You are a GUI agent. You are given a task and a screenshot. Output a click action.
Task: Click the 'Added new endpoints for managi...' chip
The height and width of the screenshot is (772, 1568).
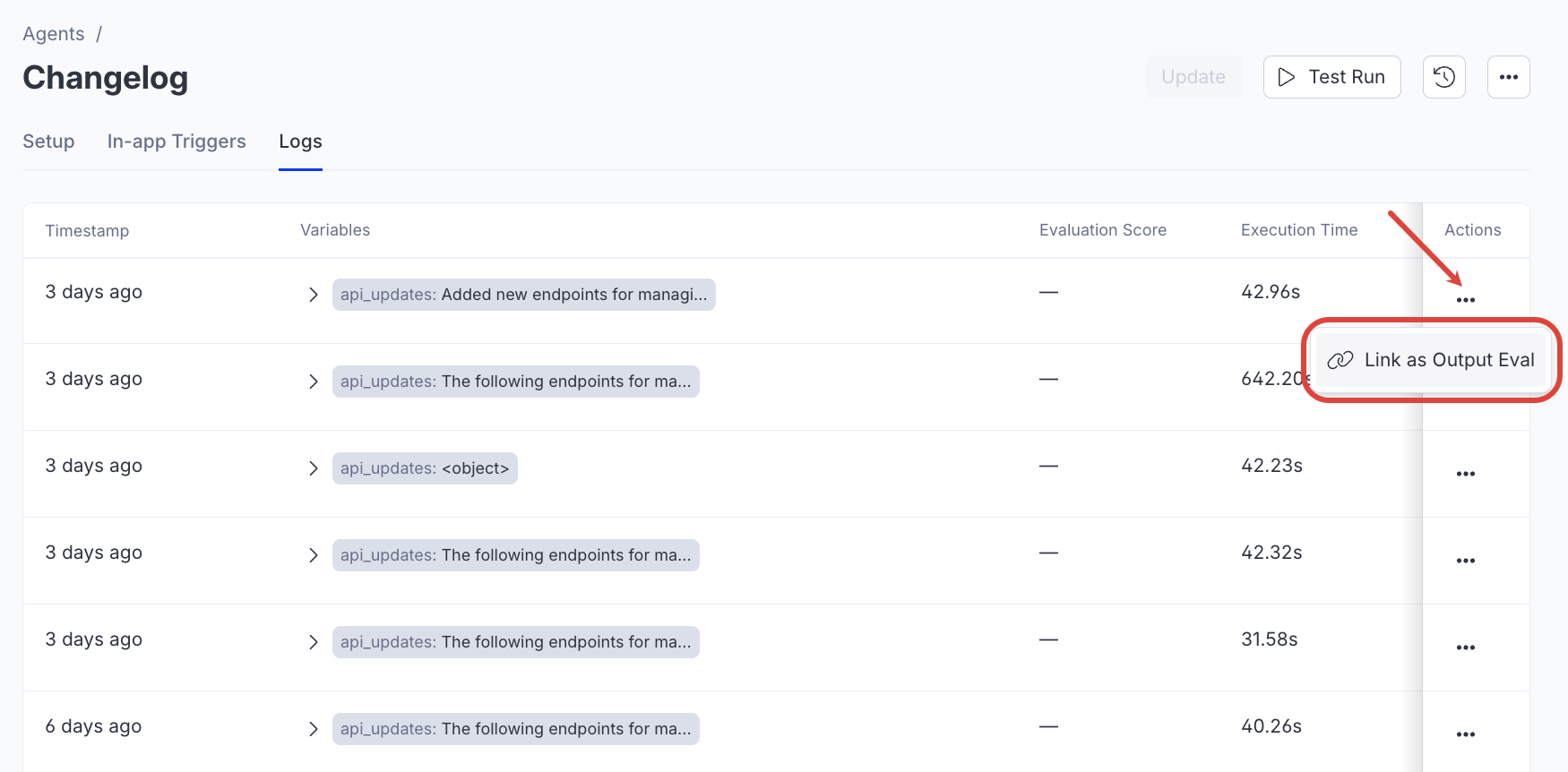(x=523, y=295)
